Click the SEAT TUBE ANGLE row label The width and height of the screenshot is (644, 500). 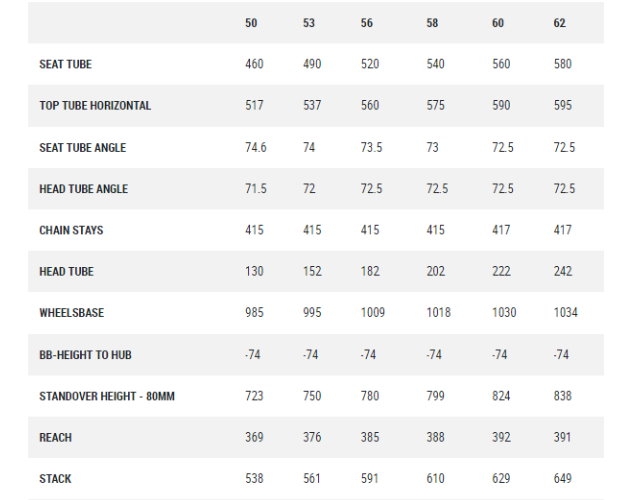(82, 147)
